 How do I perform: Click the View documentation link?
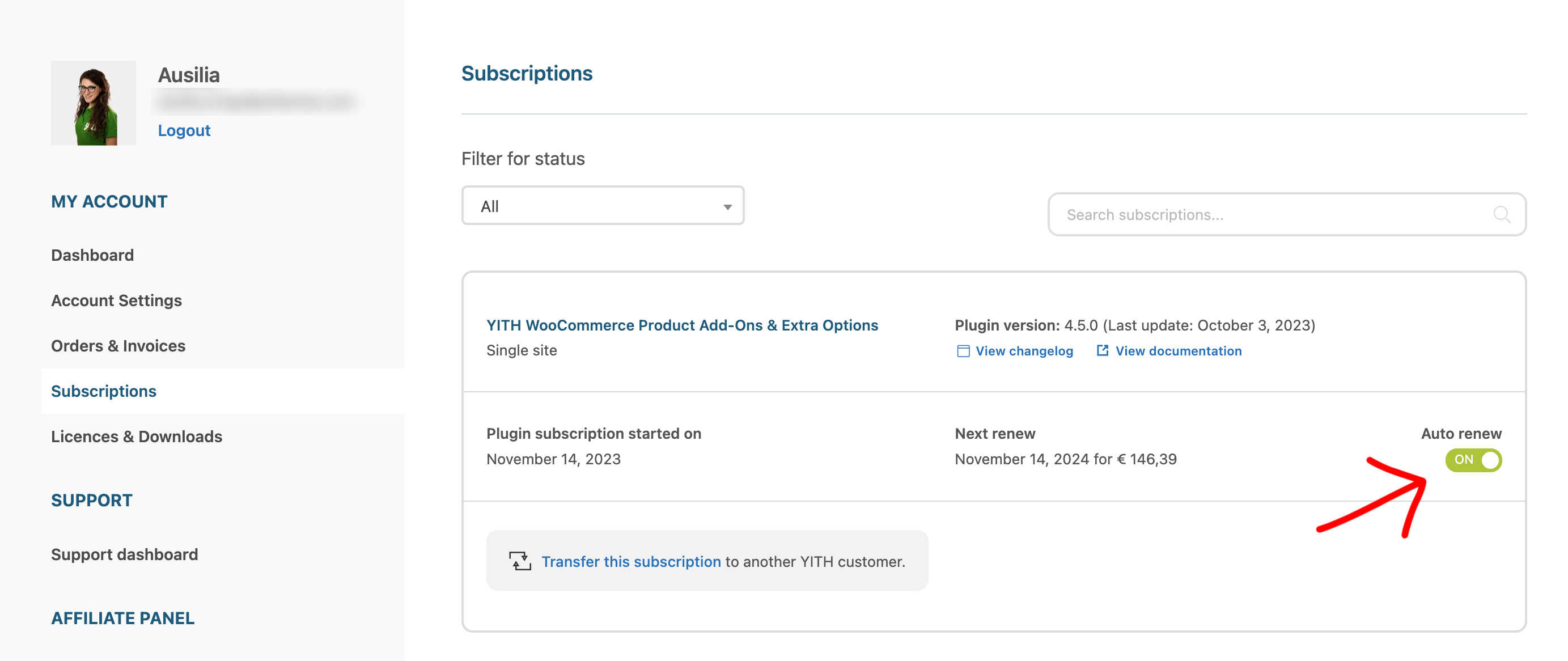1179,351
